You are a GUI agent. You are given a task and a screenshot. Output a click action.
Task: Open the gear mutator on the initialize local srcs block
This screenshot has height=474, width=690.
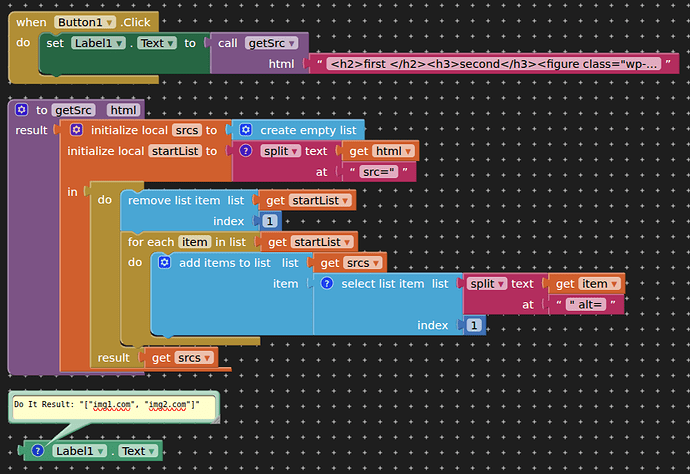76,130
